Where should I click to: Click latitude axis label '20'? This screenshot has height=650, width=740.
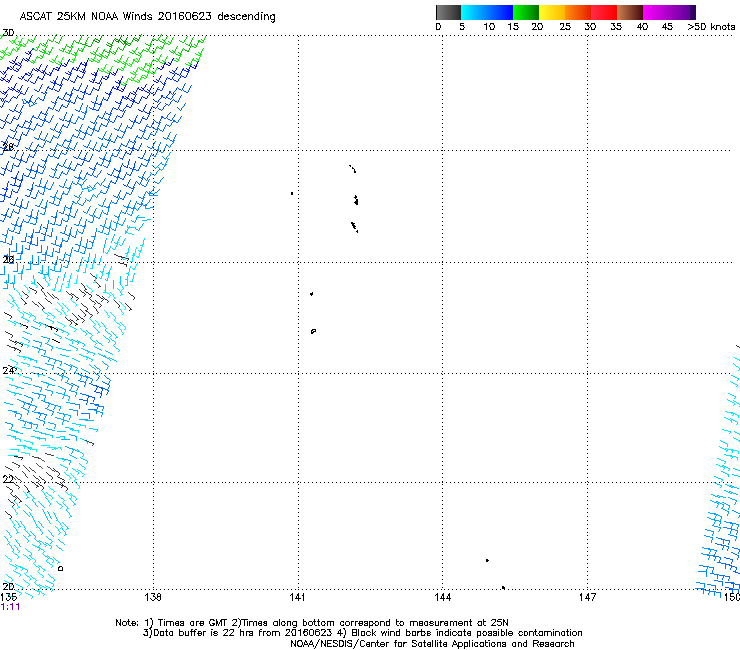coord(8,586)
